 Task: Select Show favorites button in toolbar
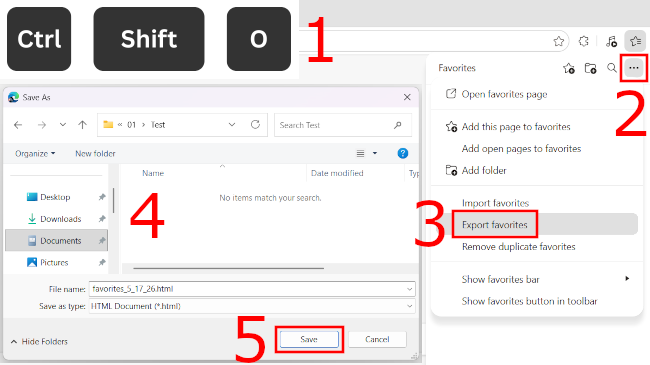pos(537,301)
